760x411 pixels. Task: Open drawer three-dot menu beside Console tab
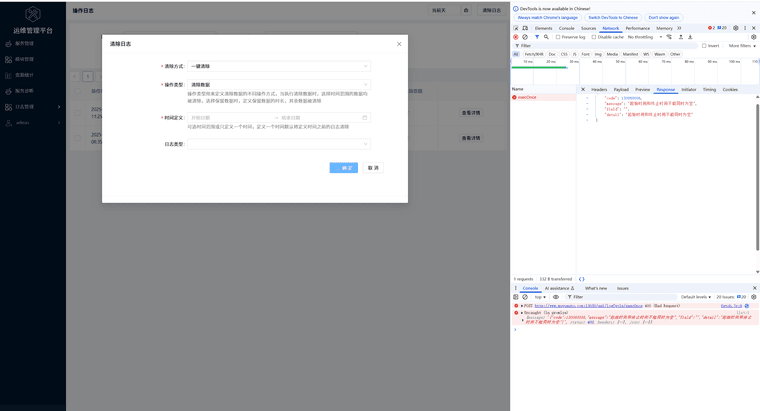[x=516, y=288]
